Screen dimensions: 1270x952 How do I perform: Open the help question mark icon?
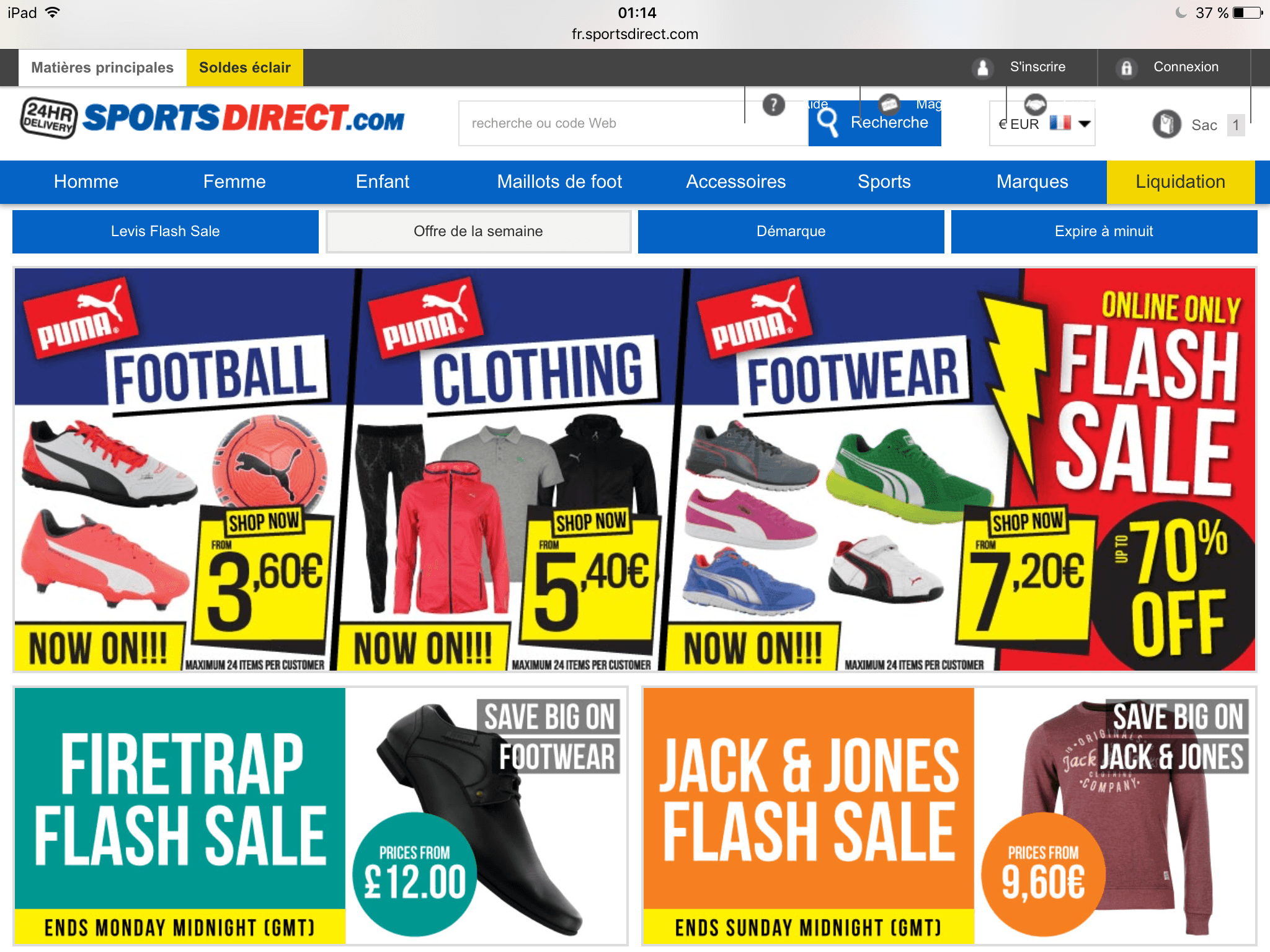773,105
